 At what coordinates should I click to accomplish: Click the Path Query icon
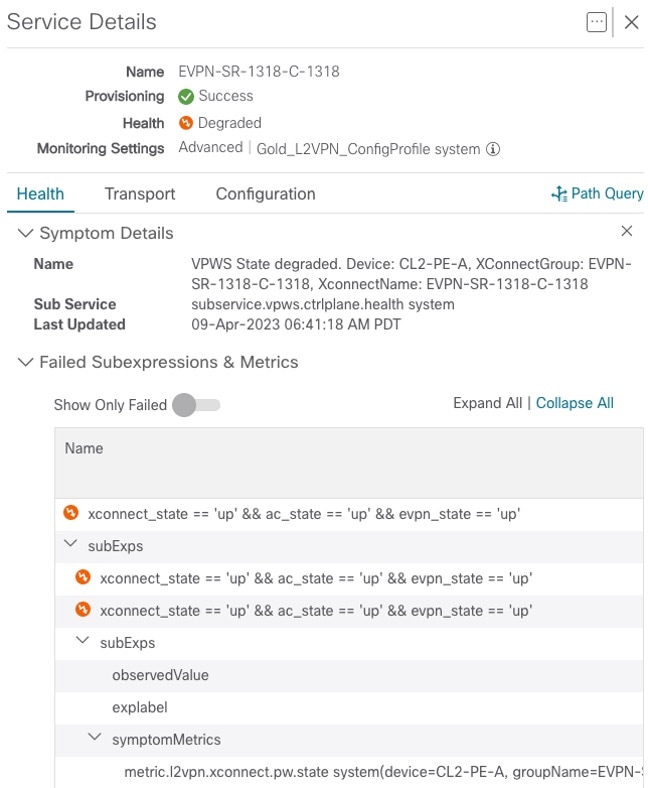point(559,194)
